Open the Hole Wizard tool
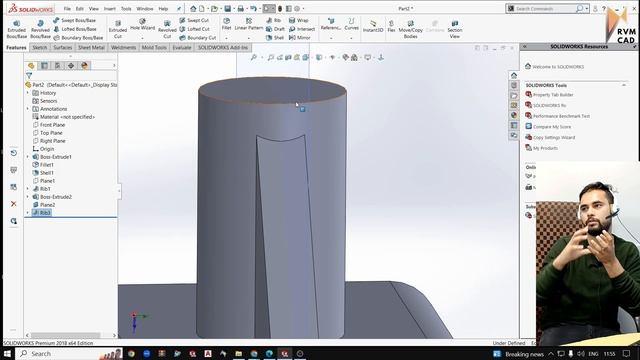 (x=142, y=24)
